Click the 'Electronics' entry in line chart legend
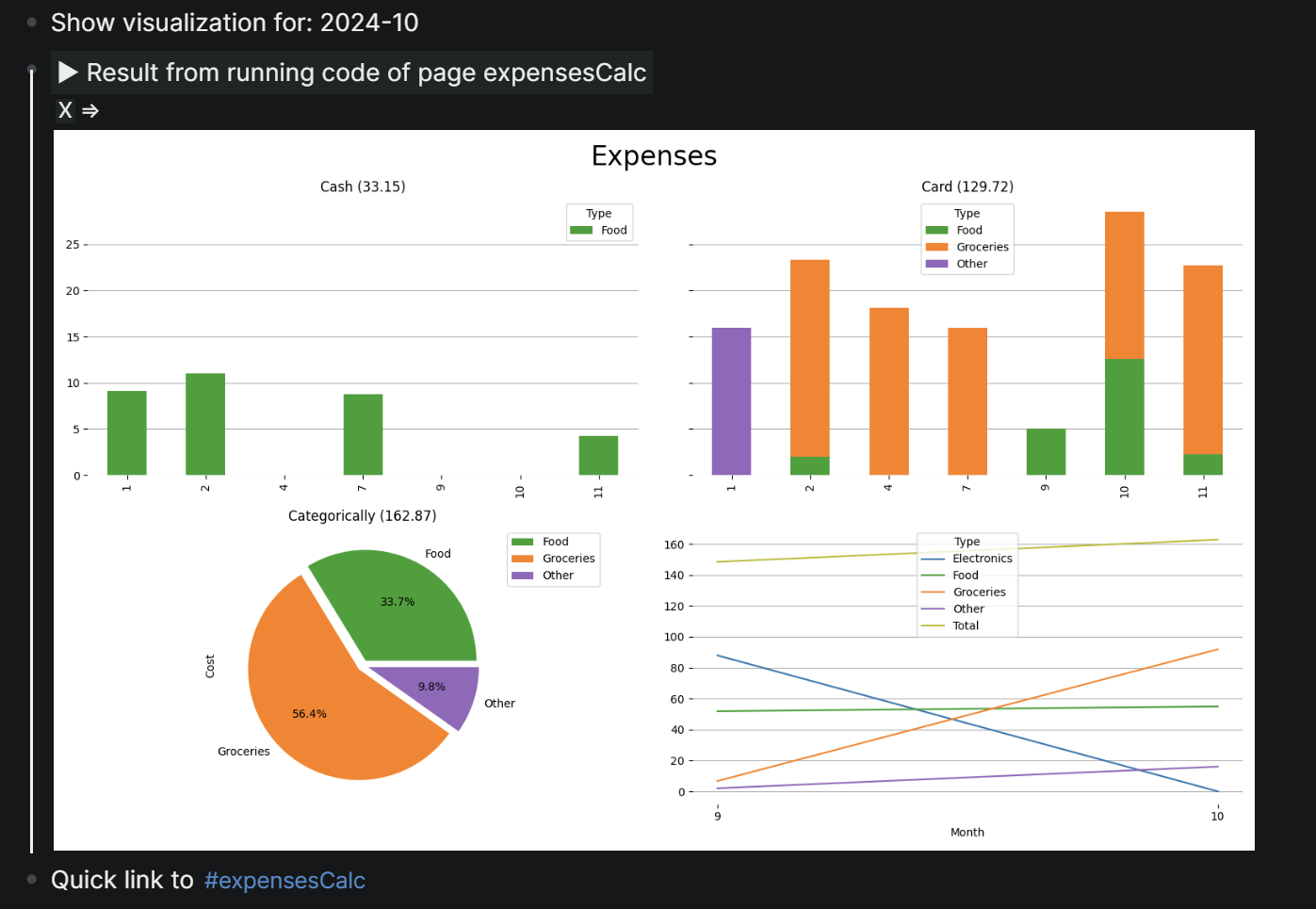Viewport: 1316px width, 909px height. [983, 559]
